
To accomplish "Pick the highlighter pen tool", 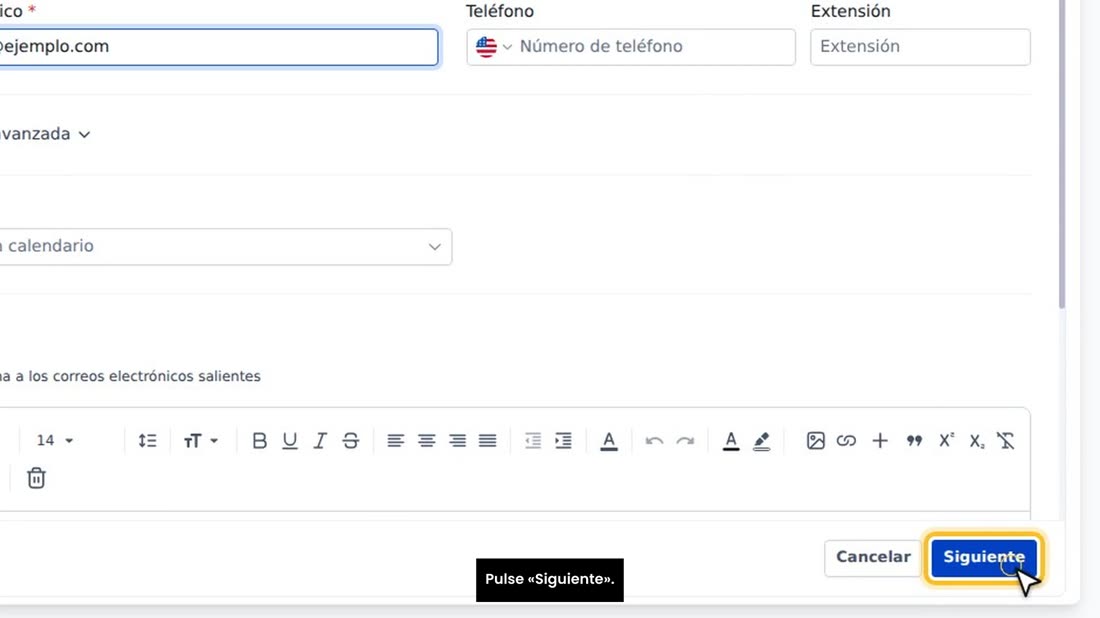I will coord(762,441).
